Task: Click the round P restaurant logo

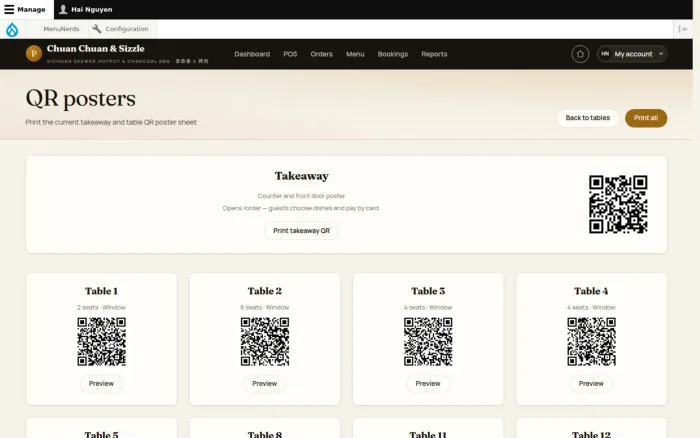Action: (x=34, y=54)
